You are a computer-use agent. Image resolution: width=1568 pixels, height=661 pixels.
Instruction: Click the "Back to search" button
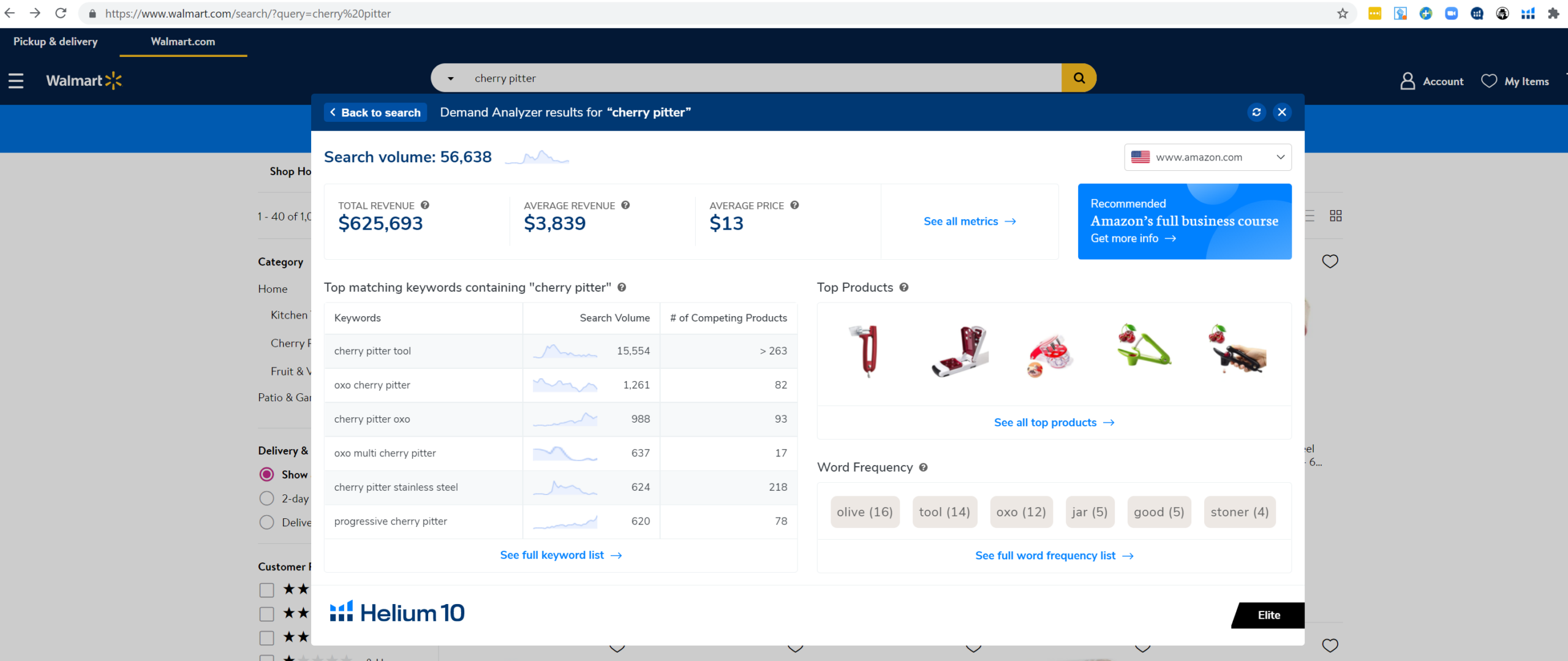point(375,112)
